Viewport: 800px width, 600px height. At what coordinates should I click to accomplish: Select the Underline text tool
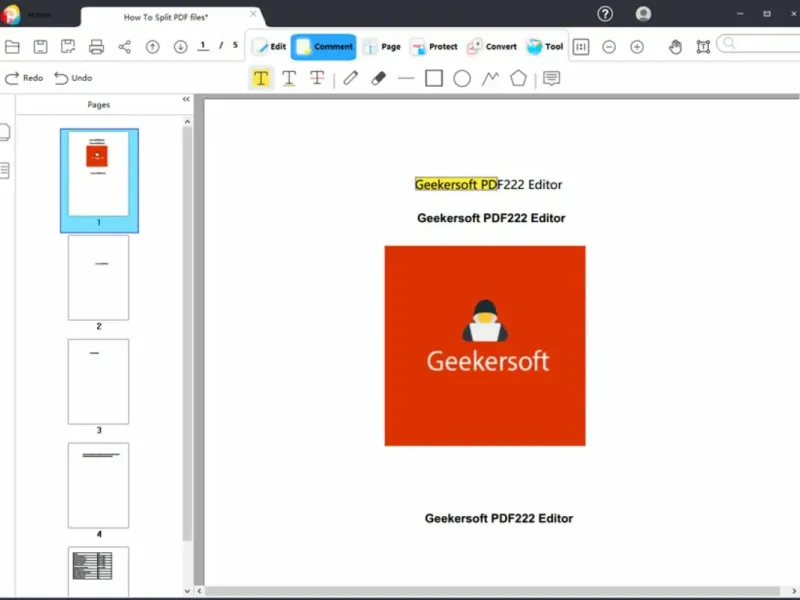coord(289,79)
